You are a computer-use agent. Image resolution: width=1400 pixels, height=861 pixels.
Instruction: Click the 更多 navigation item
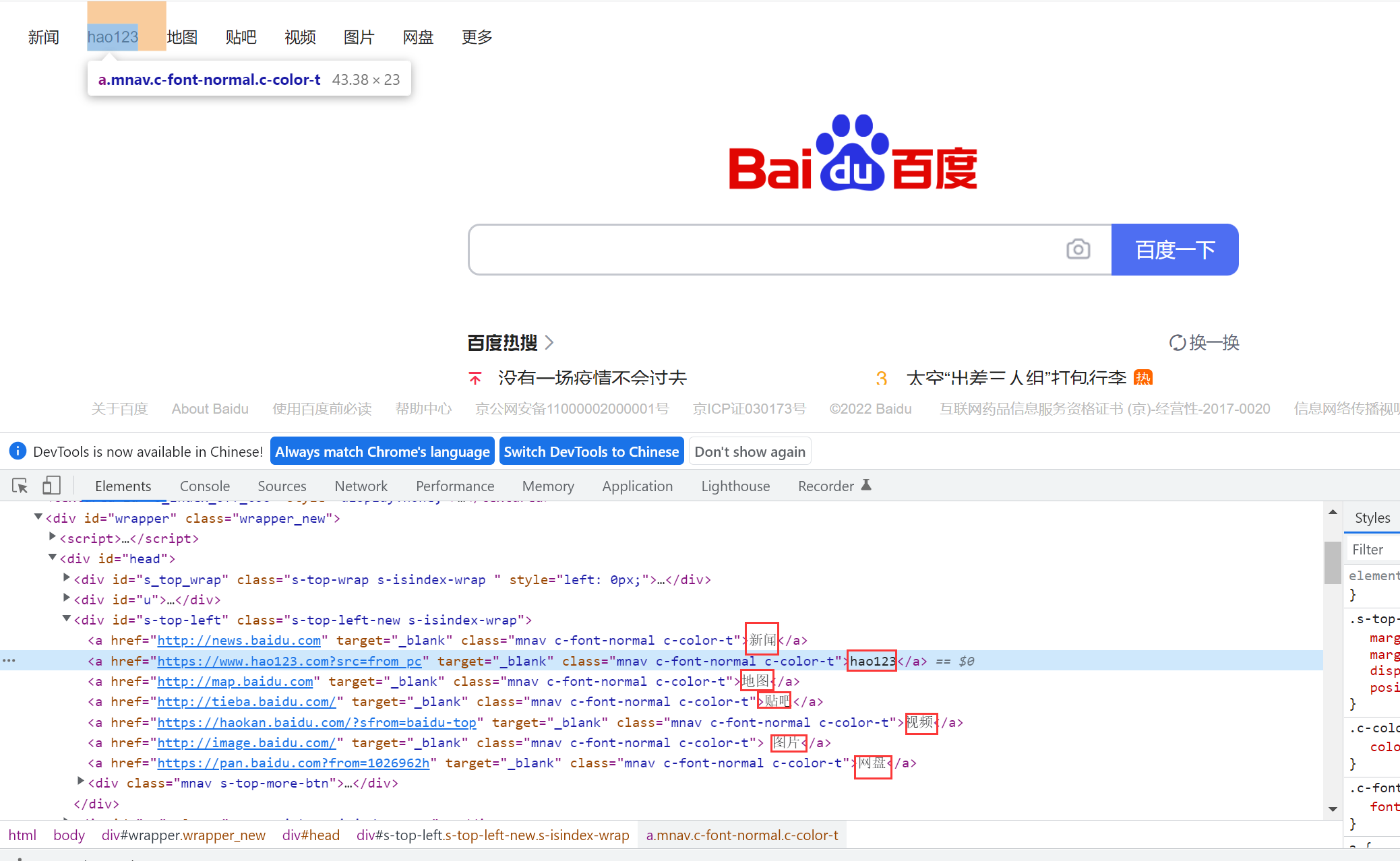click(477, 37)
